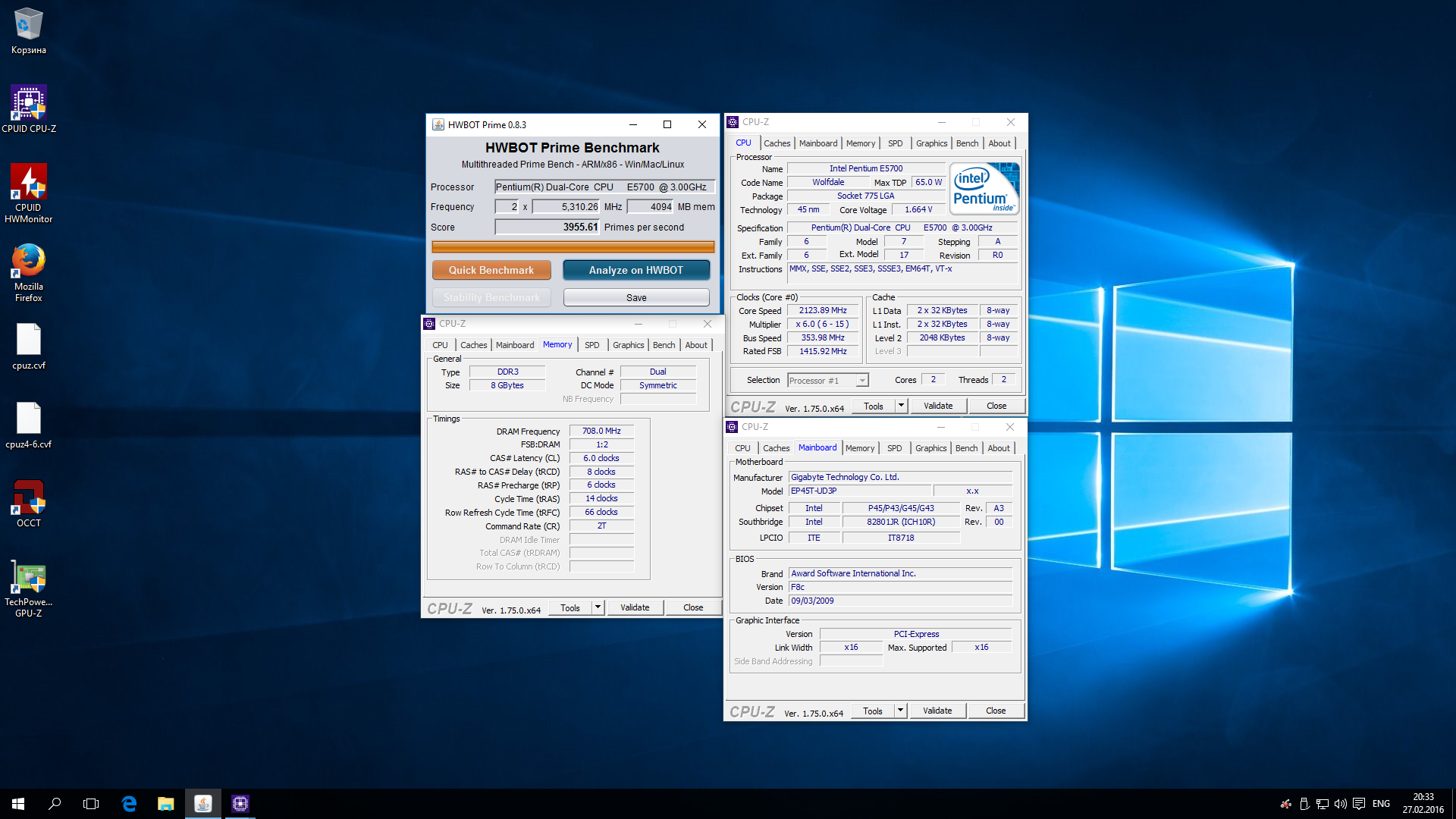Open the Windows Start menu
Viewport: 1456px width, 819px height.
[18, 804]
